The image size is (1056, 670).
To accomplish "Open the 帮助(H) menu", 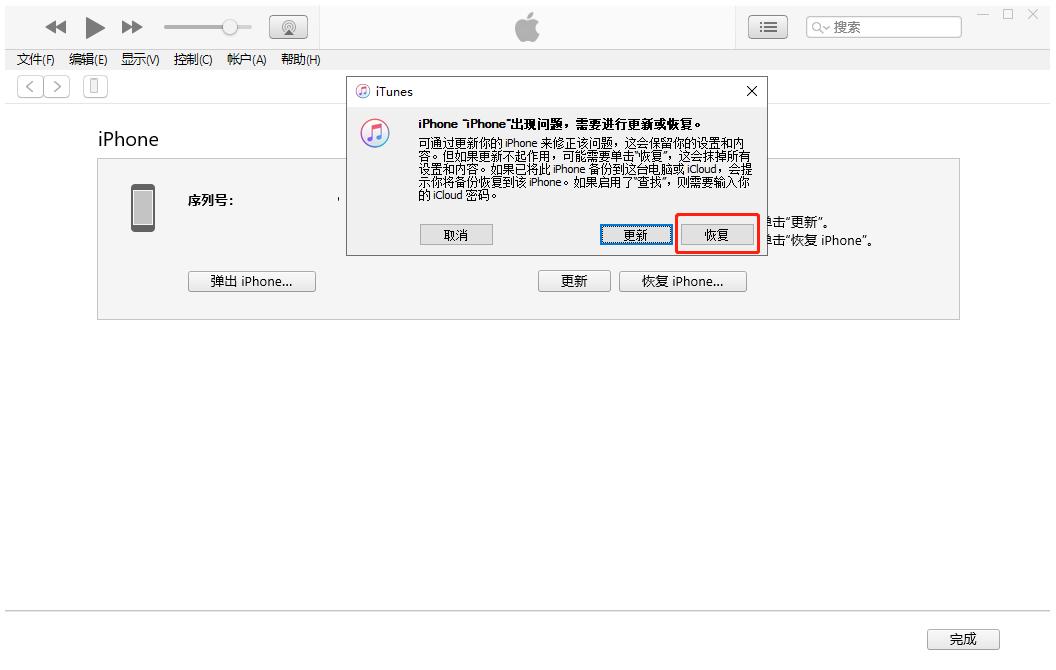I will pyautogui.click(x=300, y=59).
